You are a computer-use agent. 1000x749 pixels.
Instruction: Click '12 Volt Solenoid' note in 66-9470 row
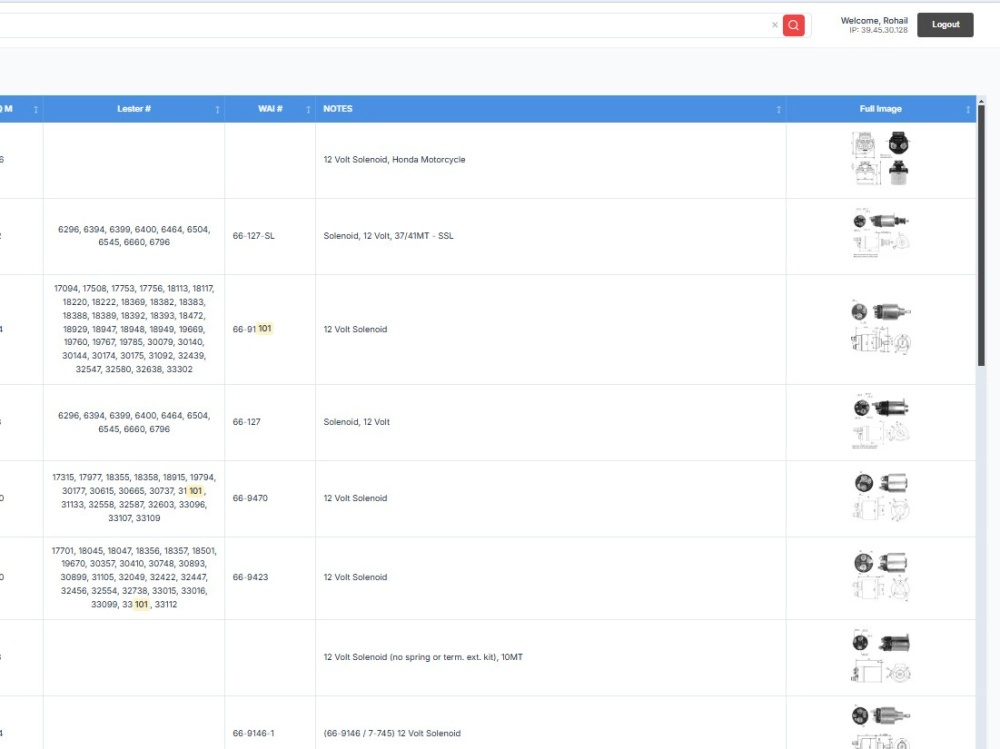coord(355,498)
